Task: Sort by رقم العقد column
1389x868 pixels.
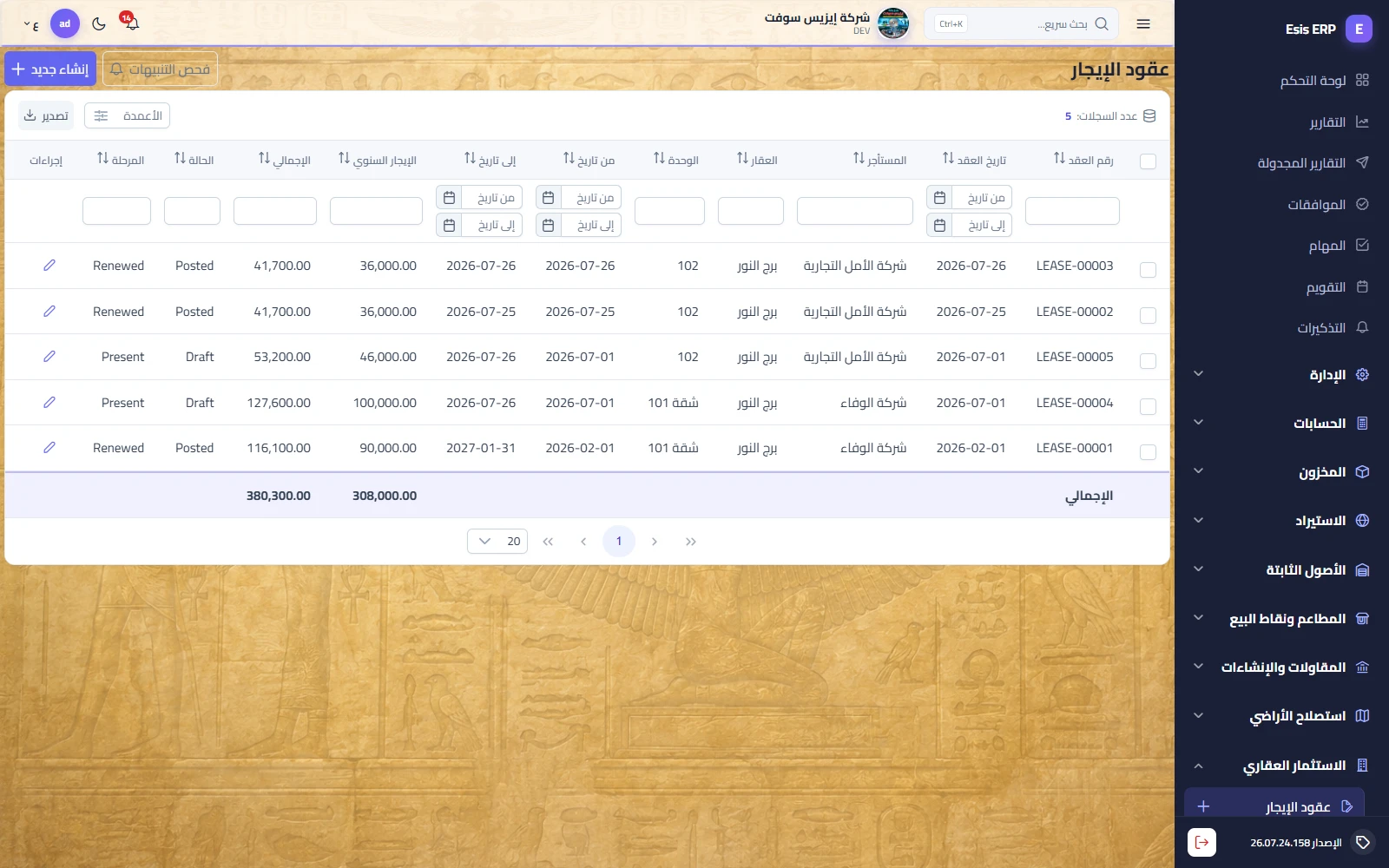Action: 1059,159
